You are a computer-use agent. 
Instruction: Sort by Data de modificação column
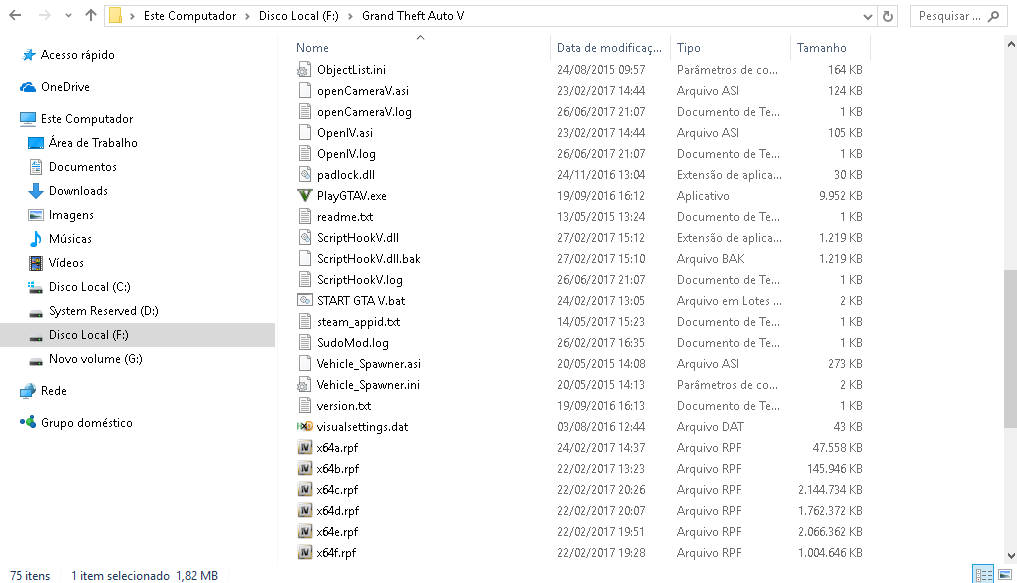[x=609, y=47]
